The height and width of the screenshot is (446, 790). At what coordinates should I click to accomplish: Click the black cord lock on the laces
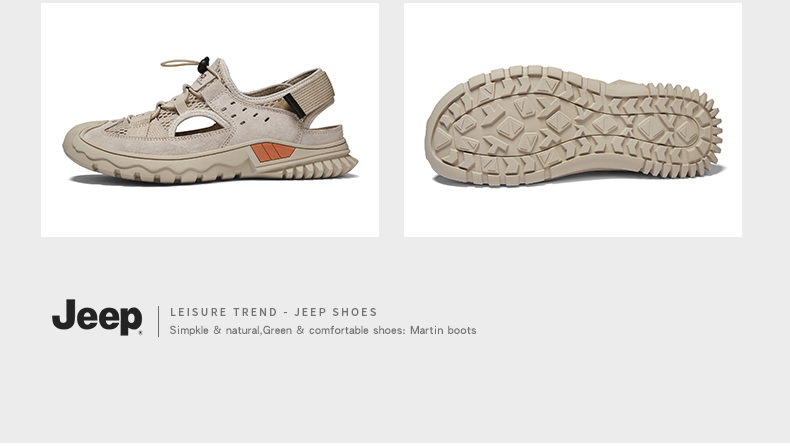[x=203, y=65]
